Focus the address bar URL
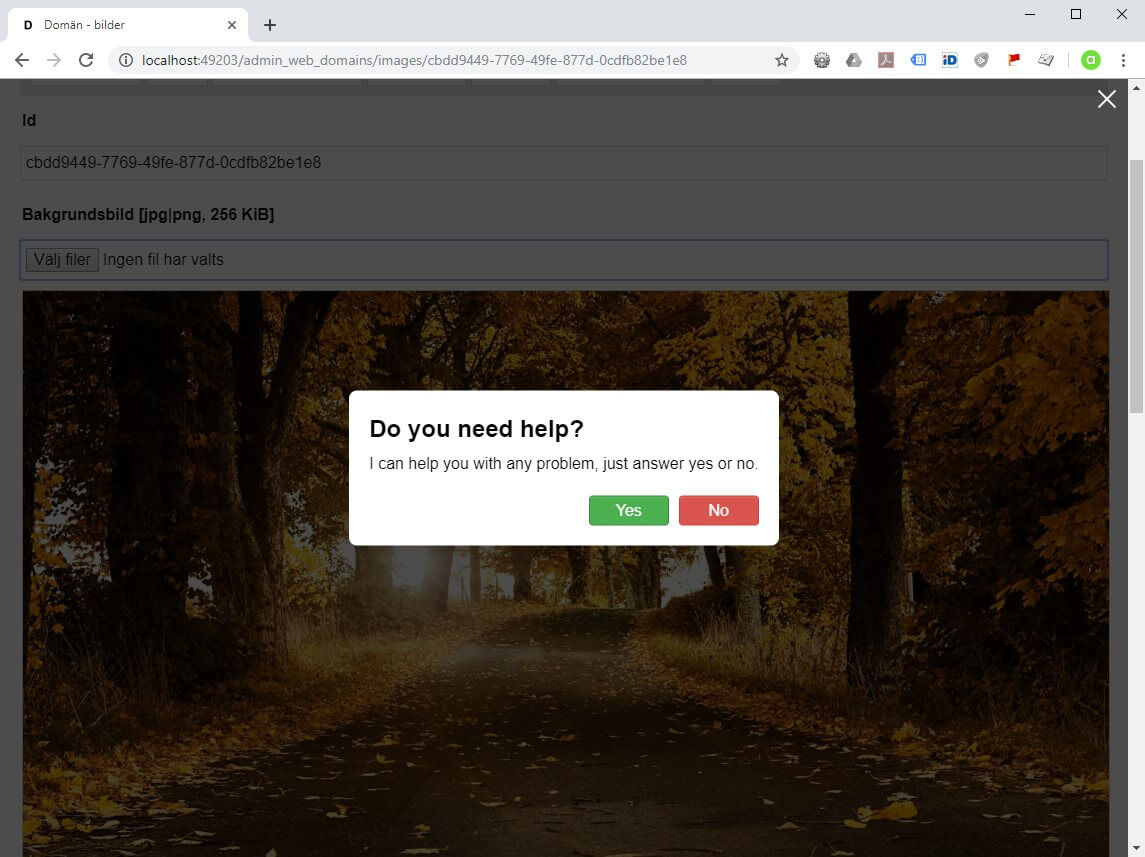The height and width of the screenshot is (857, 1145). pos(414,60)
